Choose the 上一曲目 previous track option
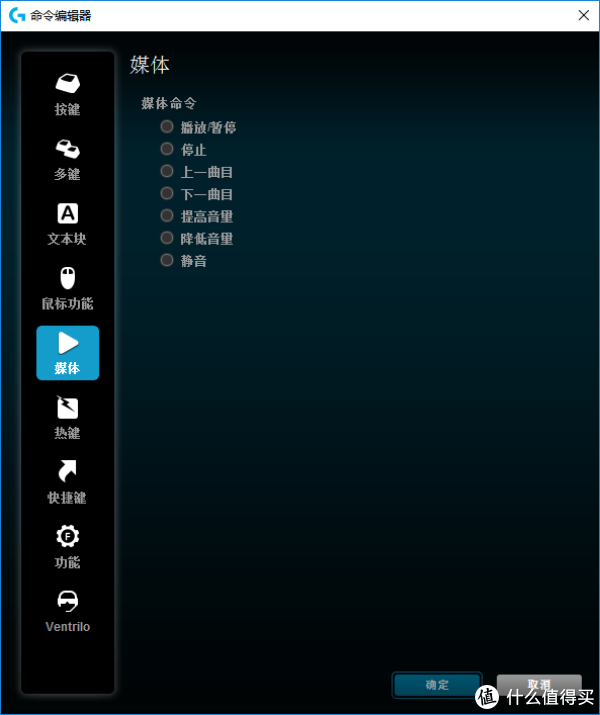 pos(197,171)
